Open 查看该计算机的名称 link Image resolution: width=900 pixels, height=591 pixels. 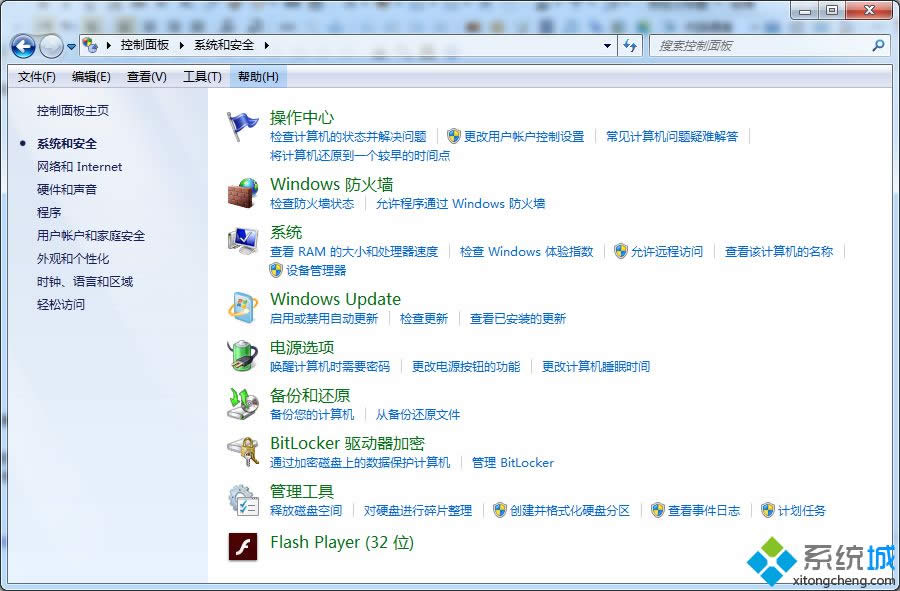click(779, 251)
